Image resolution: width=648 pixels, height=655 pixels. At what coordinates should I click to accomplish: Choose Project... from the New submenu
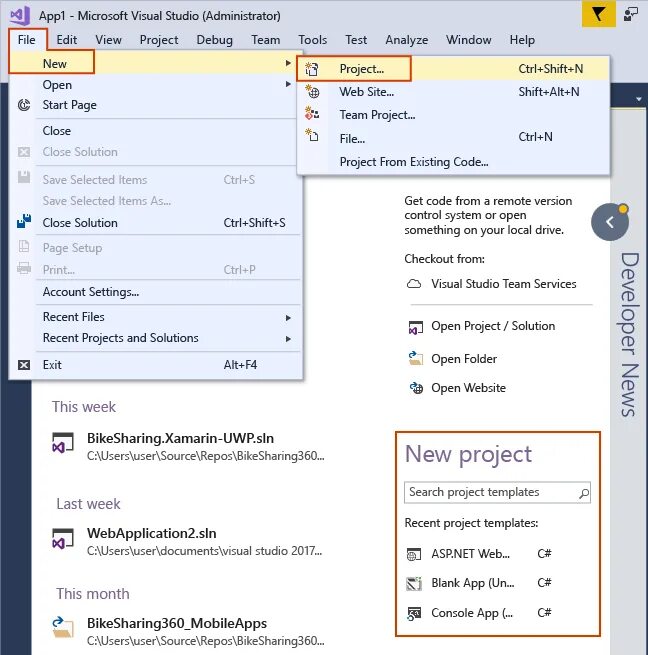pyautogui.click(x=453, y=69)
